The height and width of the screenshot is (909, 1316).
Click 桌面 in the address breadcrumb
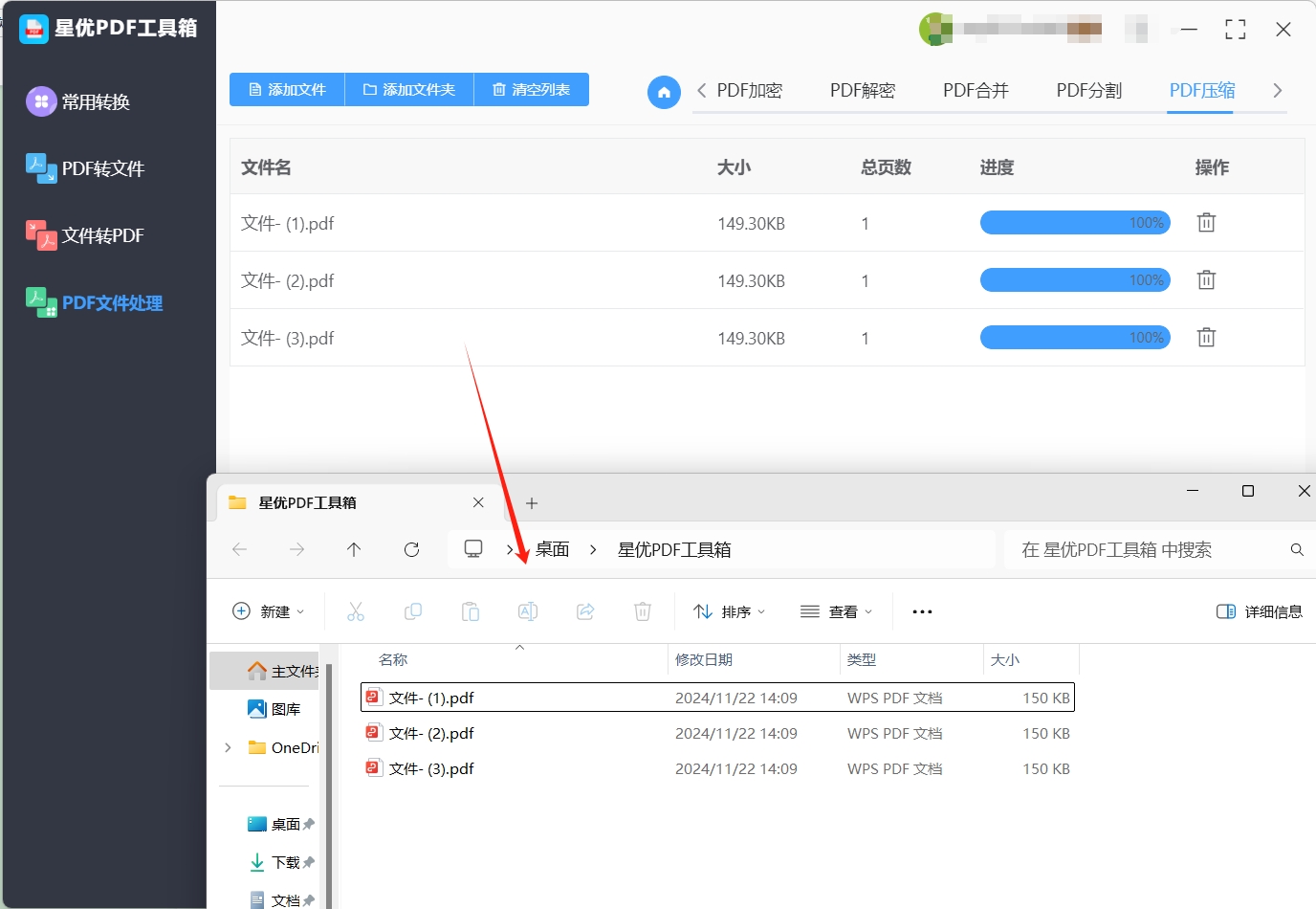pos(552,549)
